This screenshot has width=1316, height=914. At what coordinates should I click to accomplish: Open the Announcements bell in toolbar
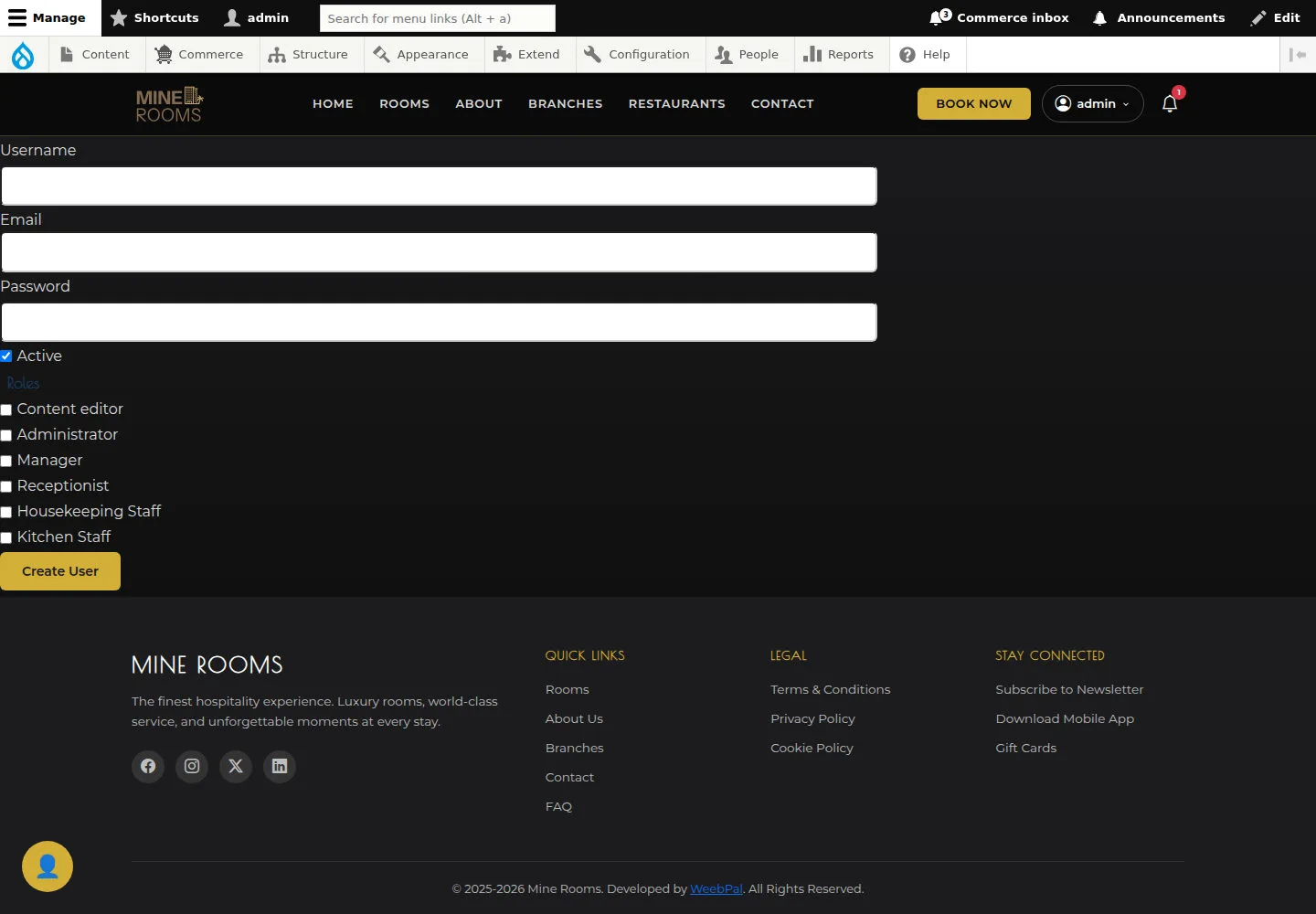tap(1159, 17)
